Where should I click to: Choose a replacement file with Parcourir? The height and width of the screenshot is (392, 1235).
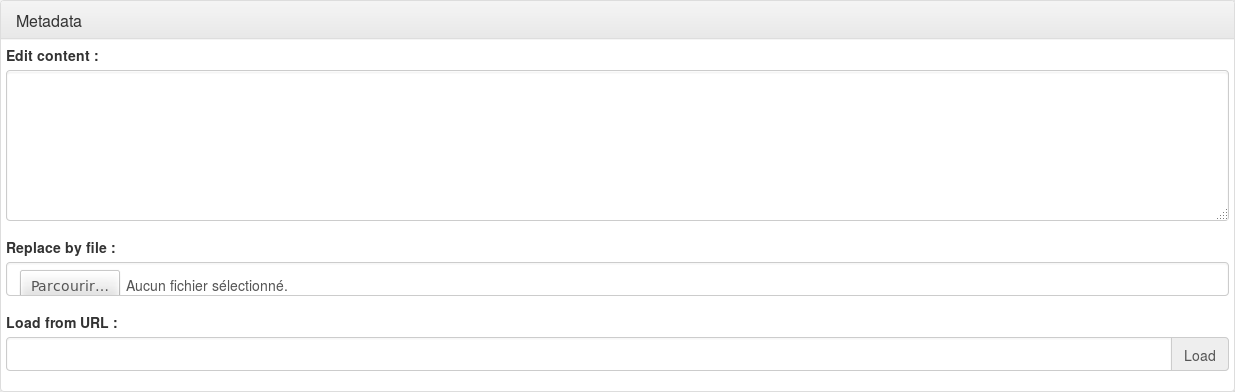pos(70,286)
